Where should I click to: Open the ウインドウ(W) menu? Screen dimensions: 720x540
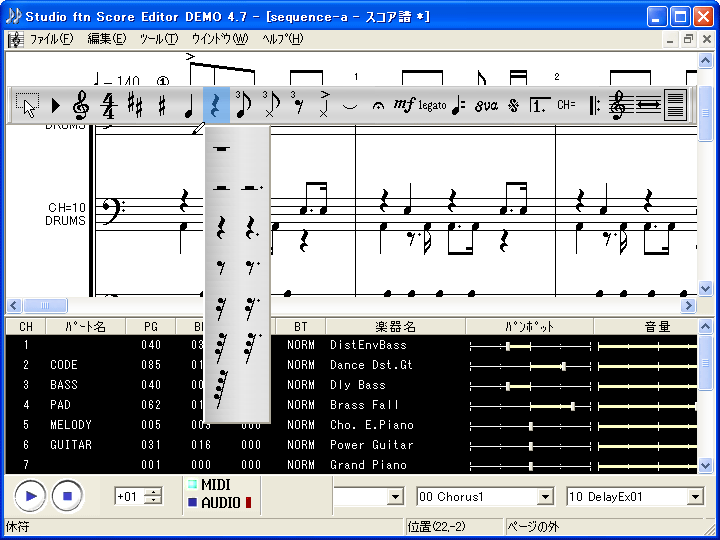click(x=220, y=39)
